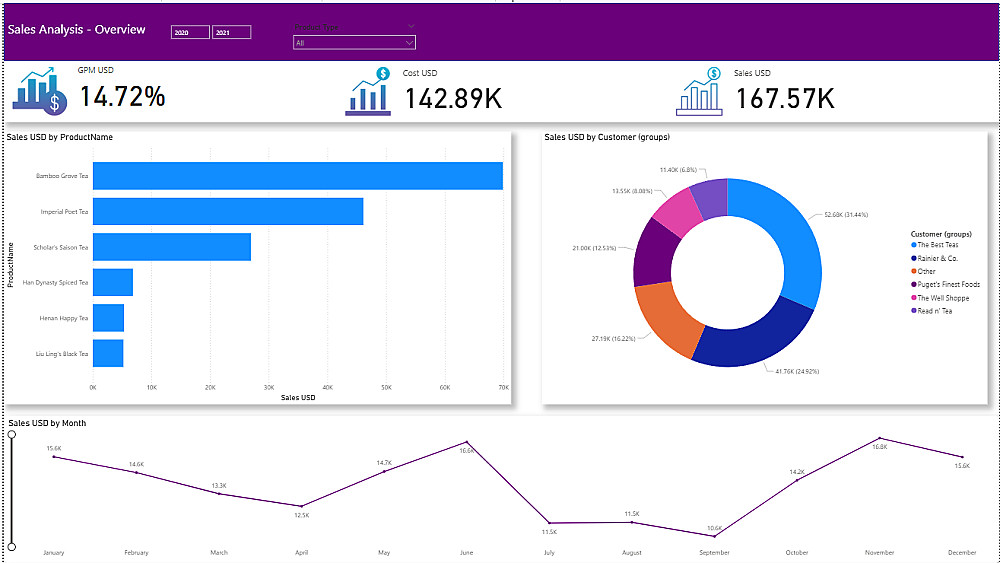Select Read n' Tea legend entry
1000x563 pixels.
point(931,311)
